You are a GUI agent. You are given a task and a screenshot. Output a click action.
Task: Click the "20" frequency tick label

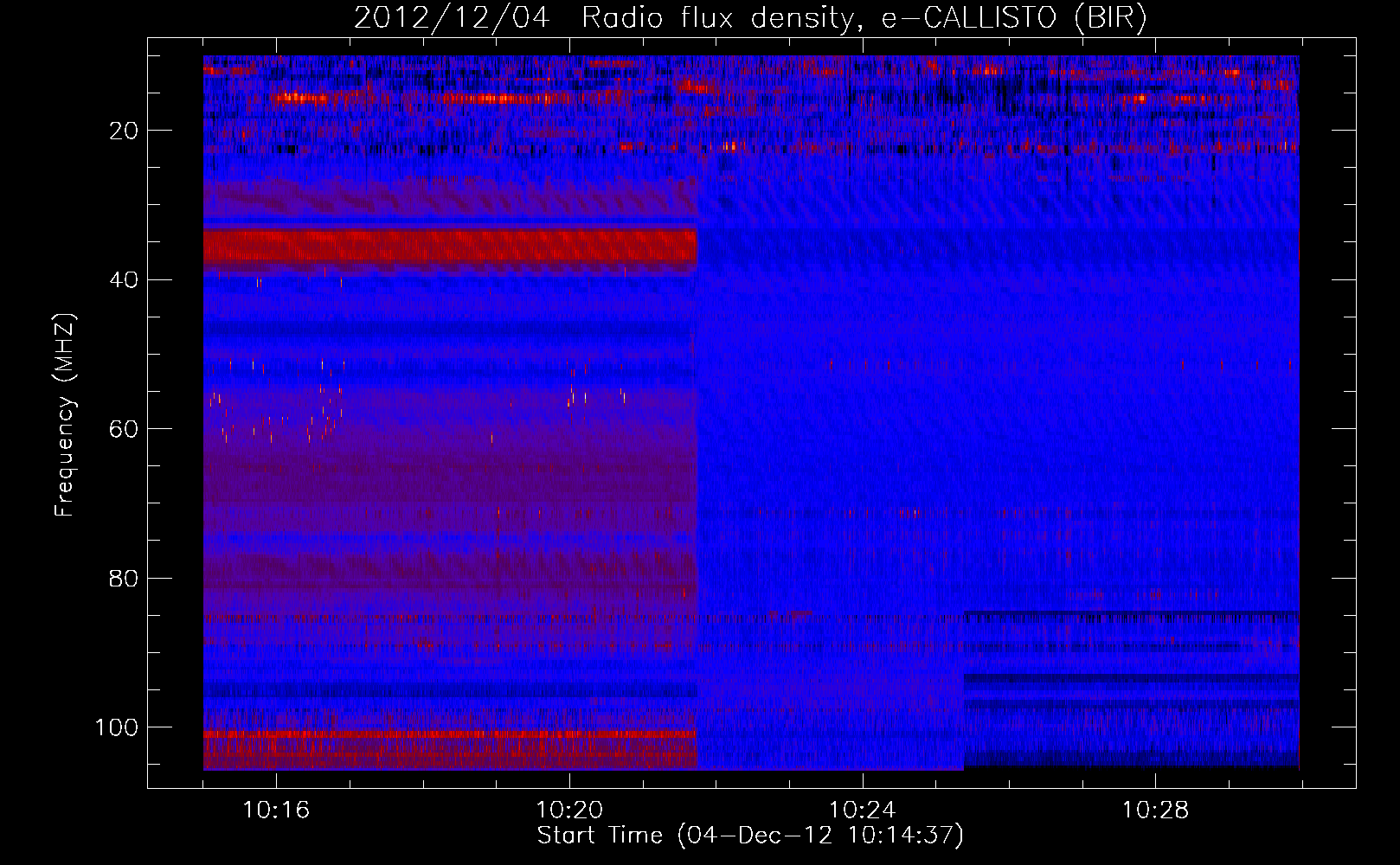125,131
